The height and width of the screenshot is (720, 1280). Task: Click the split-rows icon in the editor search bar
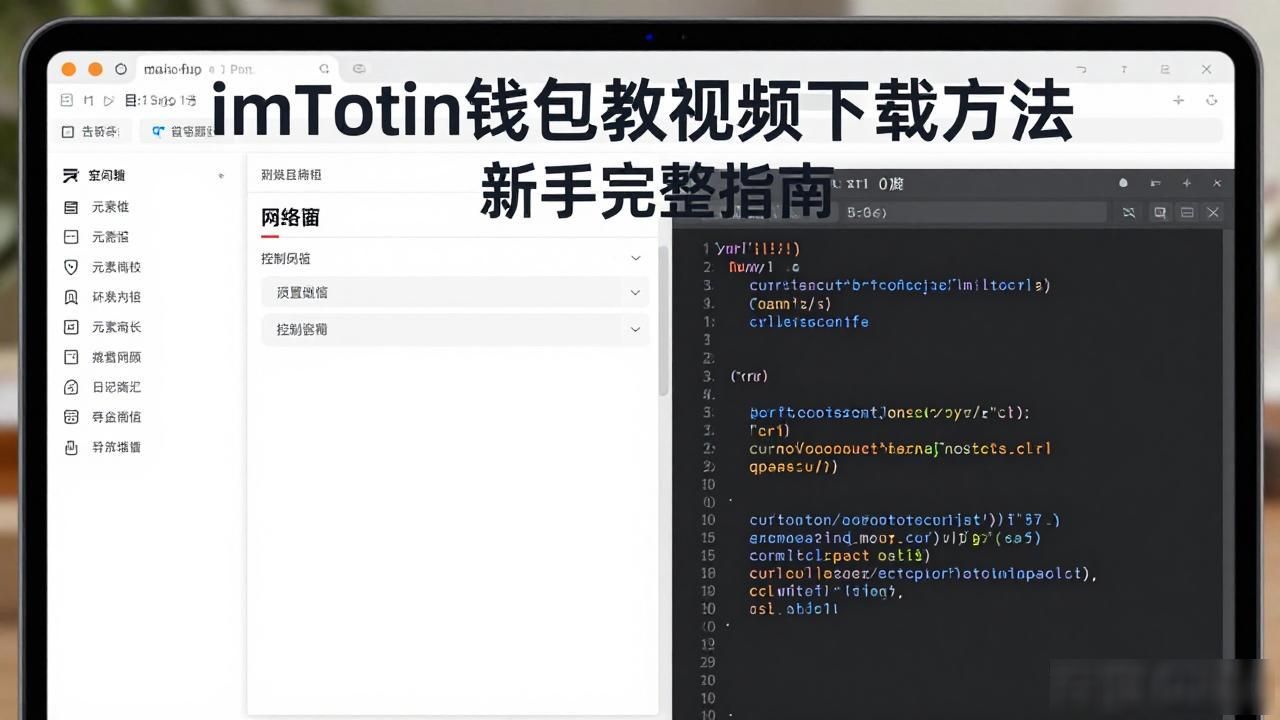tap(1187, 212)
